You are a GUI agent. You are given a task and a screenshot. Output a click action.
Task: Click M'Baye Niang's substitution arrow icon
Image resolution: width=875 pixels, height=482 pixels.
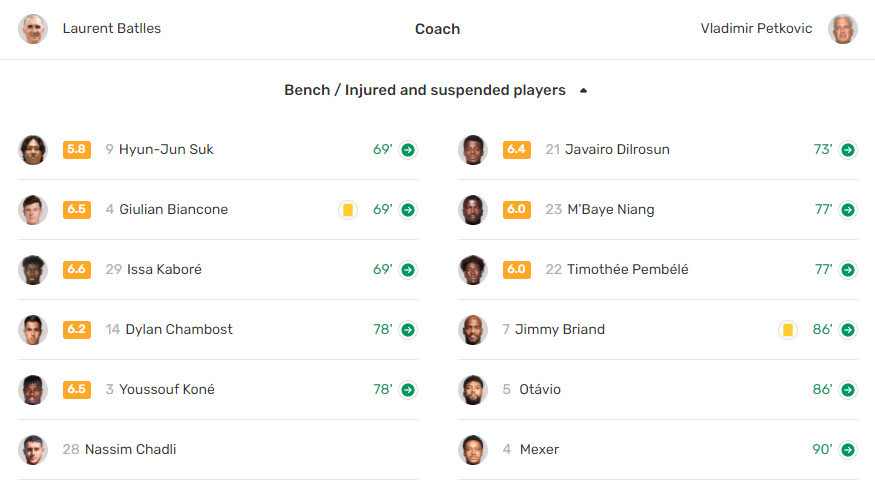coord(848,210)
